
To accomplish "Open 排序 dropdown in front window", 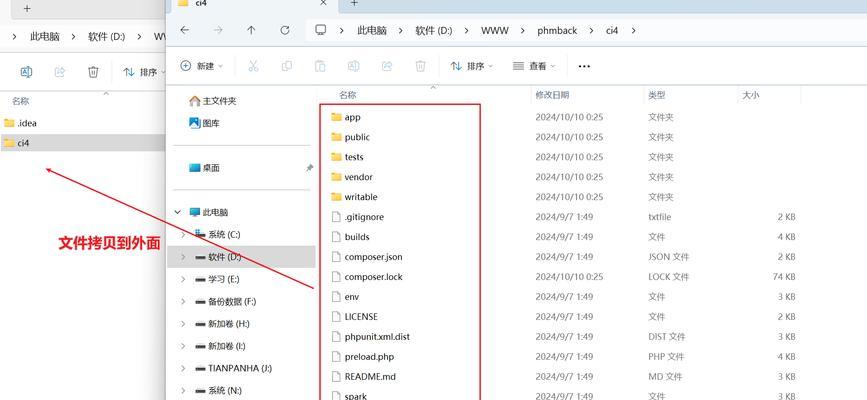I will pos(472,66).
